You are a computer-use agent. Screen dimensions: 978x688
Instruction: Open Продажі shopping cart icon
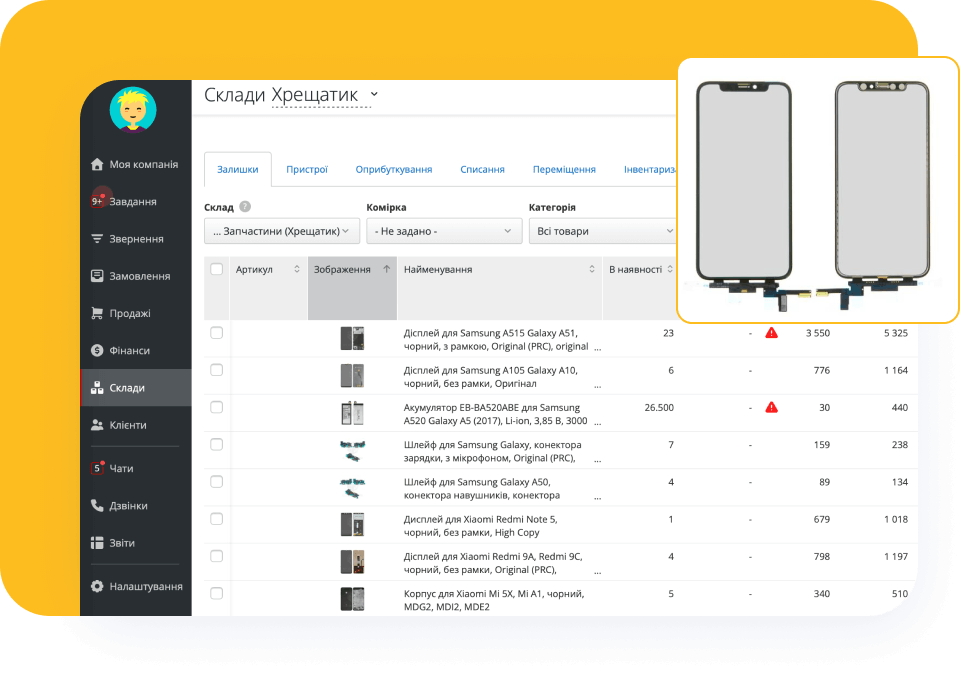pos(97,313)
